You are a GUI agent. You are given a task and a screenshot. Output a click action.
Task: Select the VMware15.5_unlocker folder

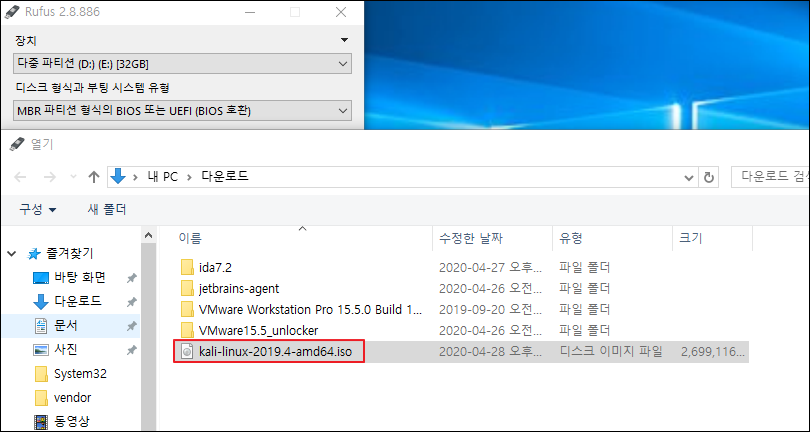(x=258, y=330)
